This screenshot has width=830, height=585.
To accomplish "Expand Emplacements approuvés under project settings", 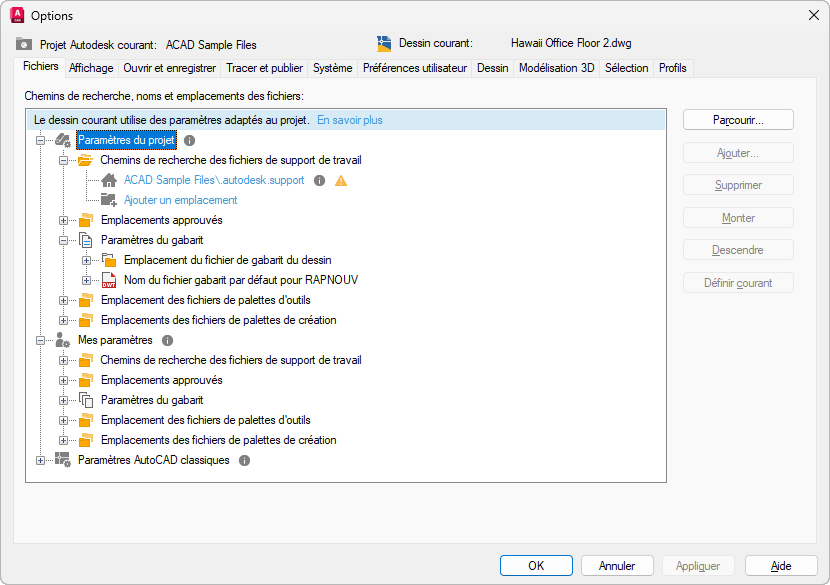I will 64,220.
